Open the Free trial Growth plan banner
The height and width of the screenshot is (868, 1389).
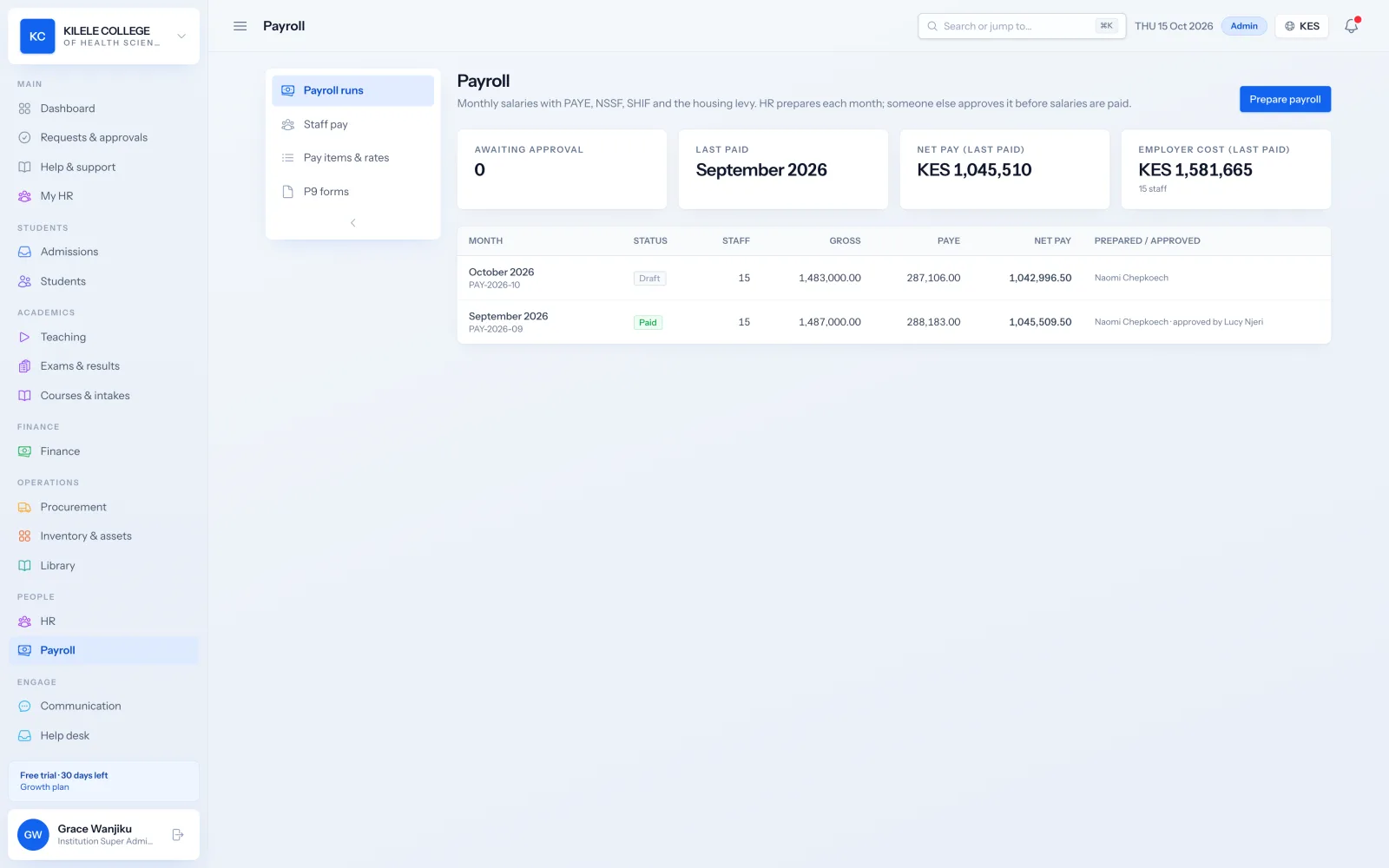click(x=103, y=781)
